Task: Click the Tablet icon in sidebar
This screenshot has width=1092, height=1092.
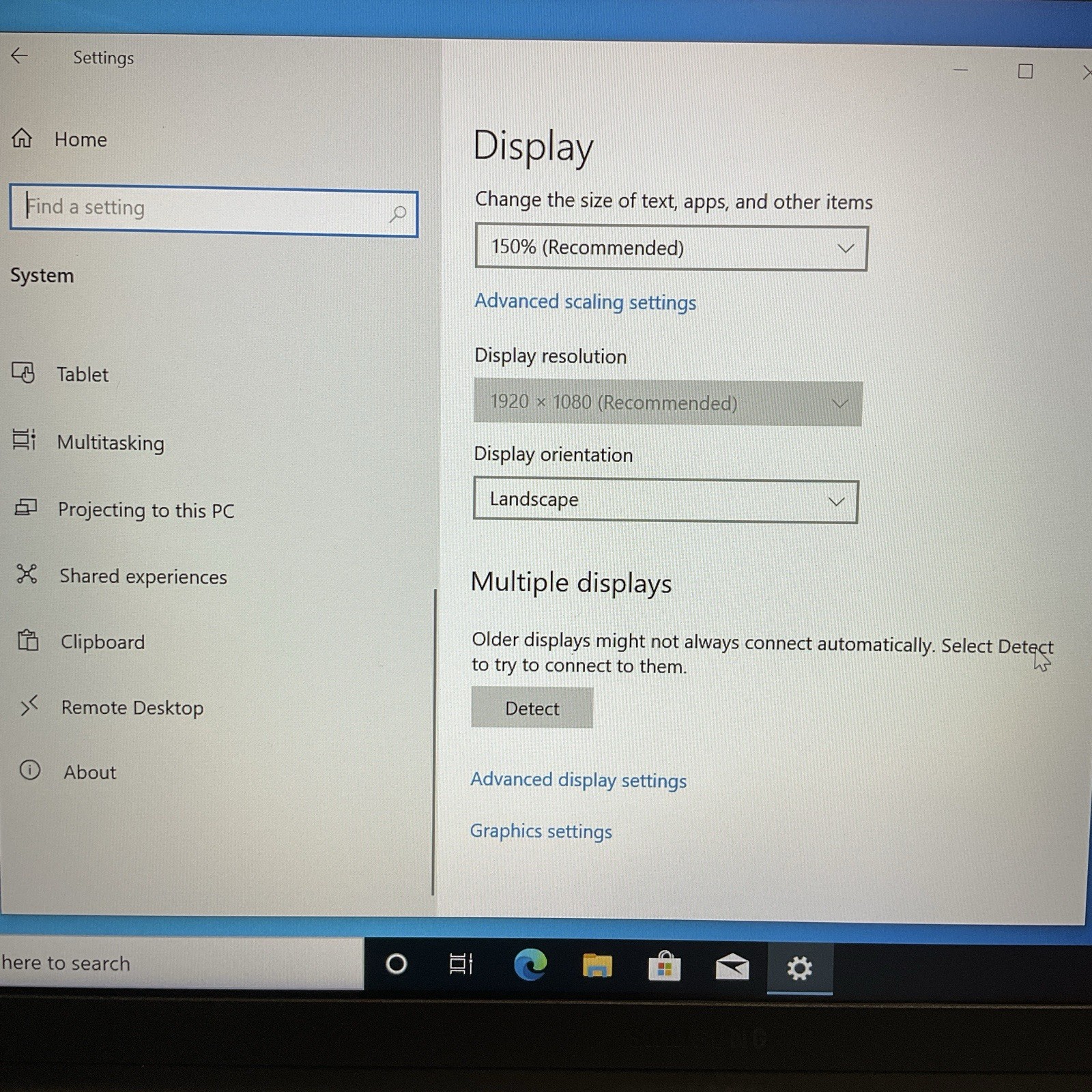Action: [23, 373]
